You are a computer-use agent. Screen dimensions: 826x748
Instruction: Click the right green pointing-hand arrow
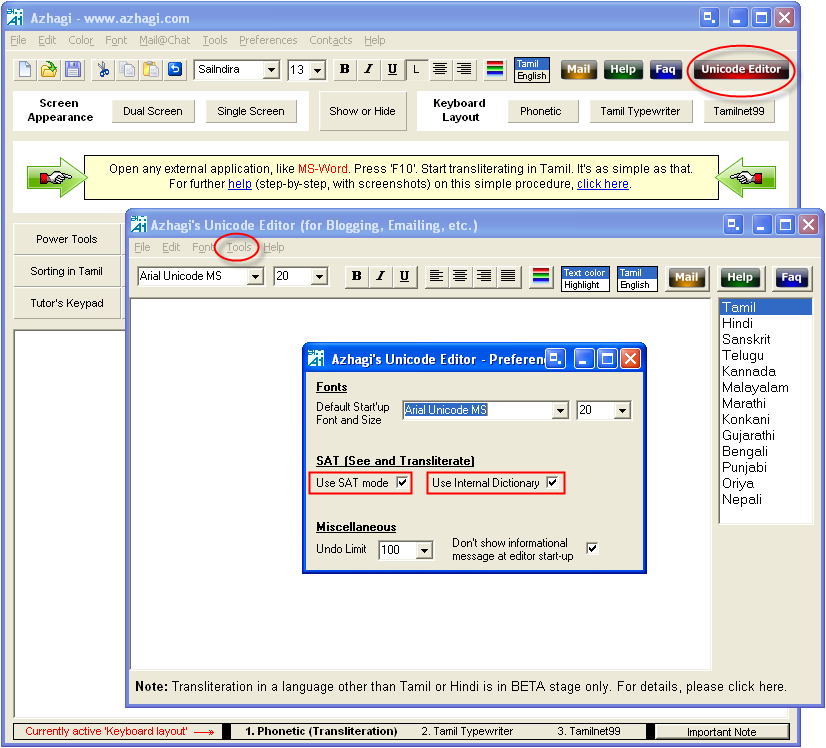point(745,178)
